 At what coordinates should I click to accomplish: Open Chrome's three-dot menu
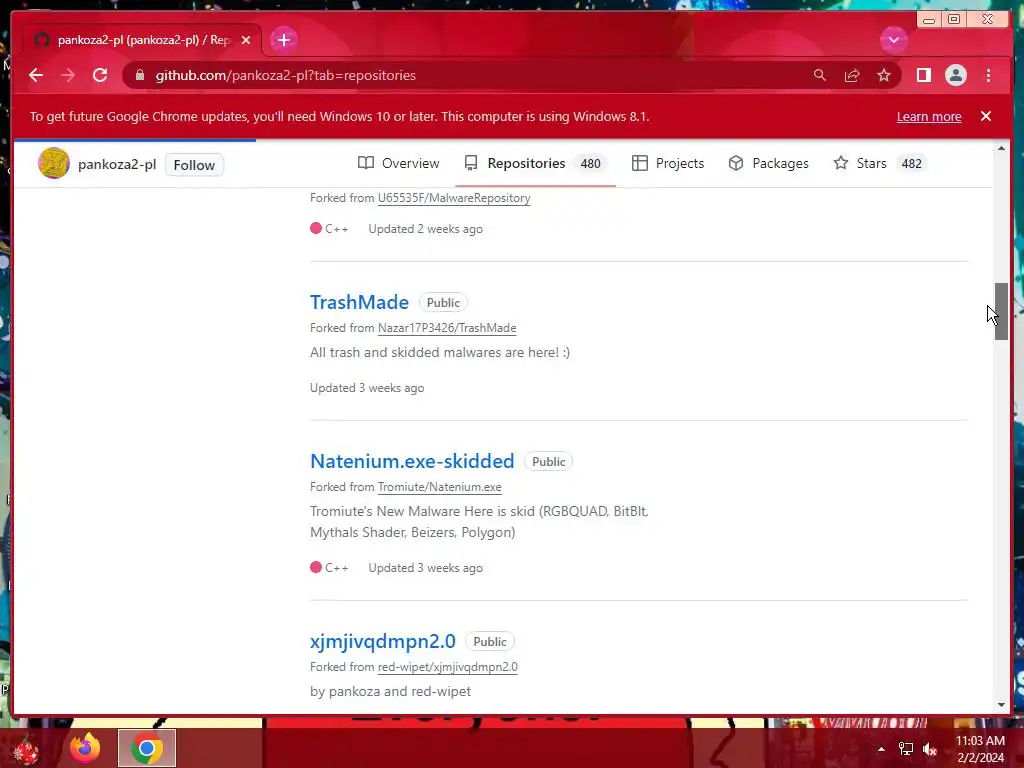988,75
